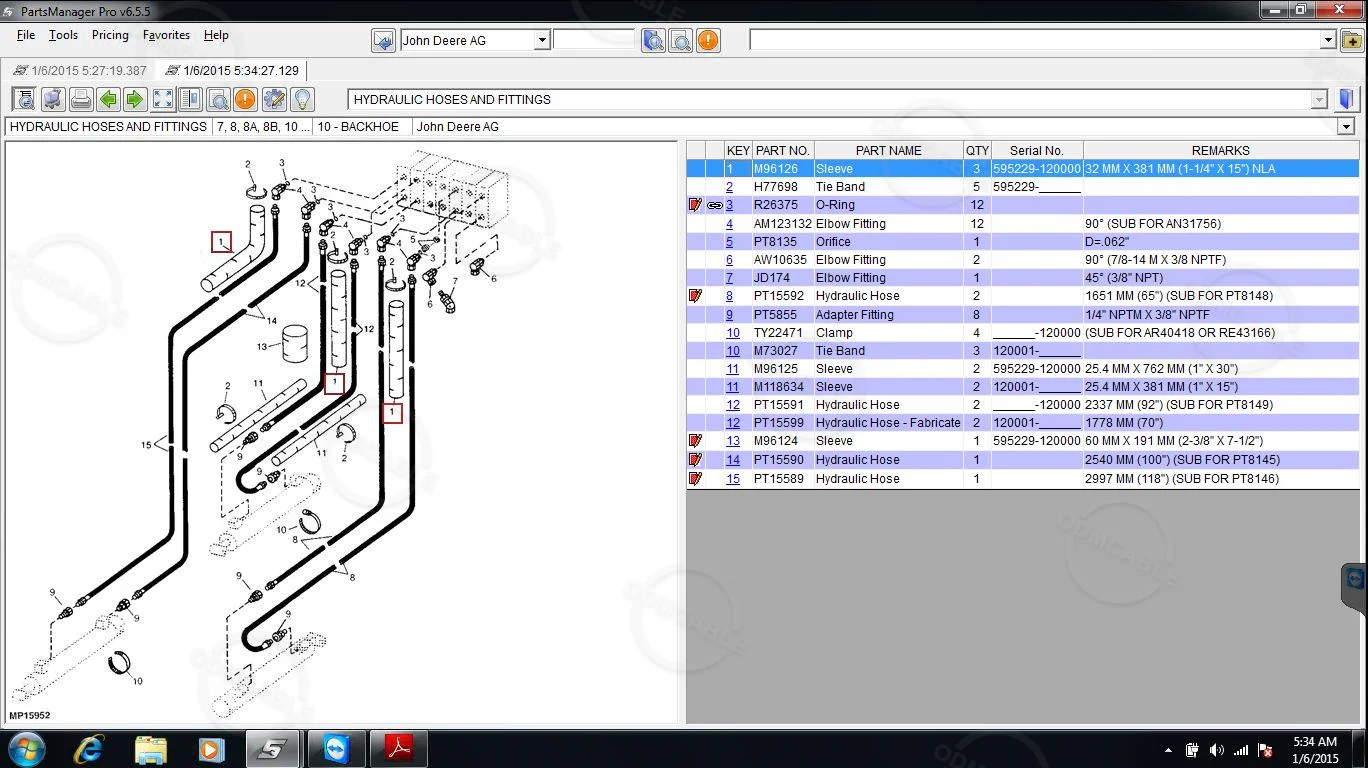Click key link 13 for Sleeve M96124
The image size is (1368, 768).
click(x=733, y=441)
